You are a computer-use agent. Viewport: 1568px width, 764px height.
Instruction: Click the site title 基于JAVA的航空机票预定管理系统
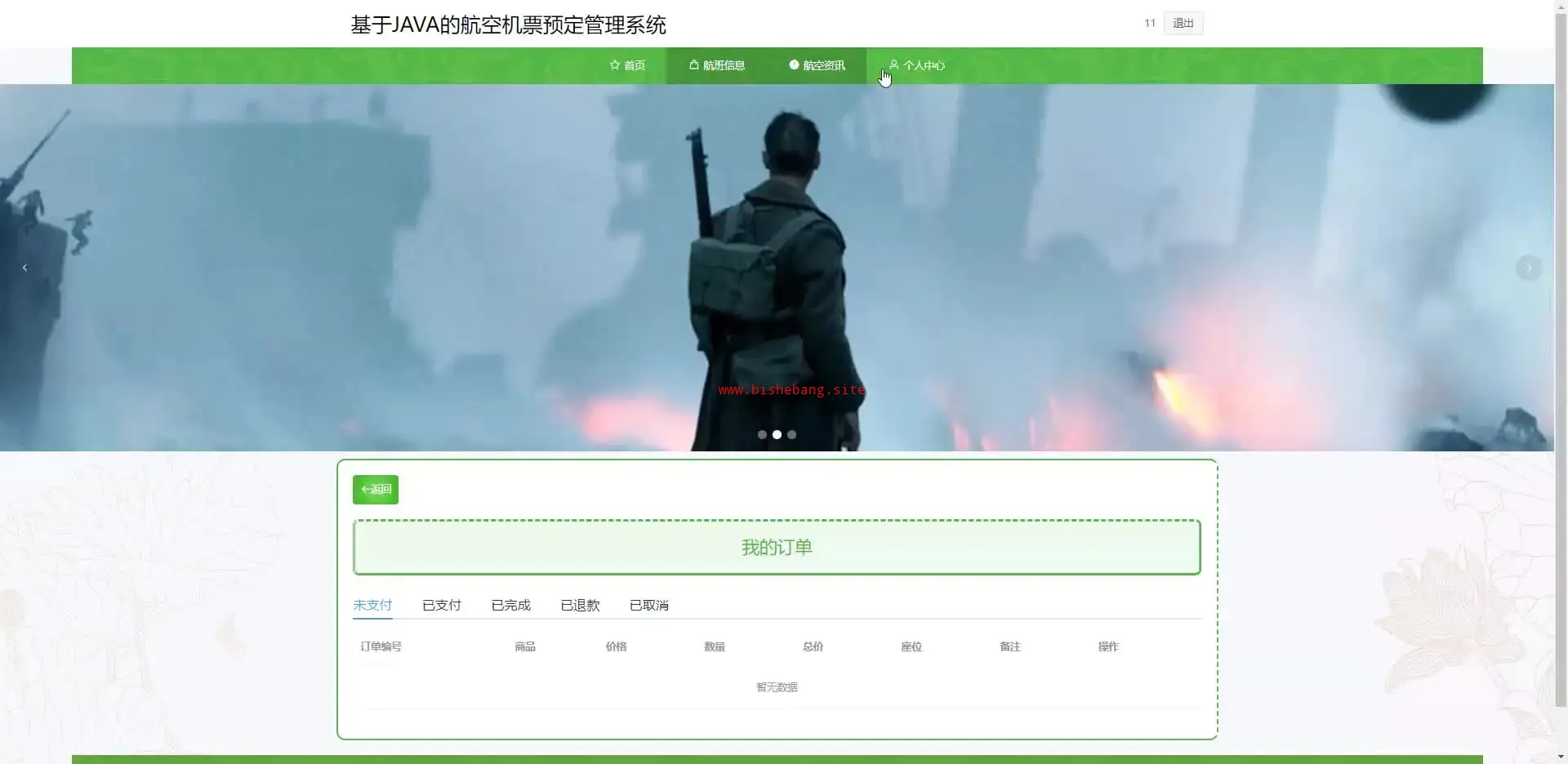(x=508, y=25)
